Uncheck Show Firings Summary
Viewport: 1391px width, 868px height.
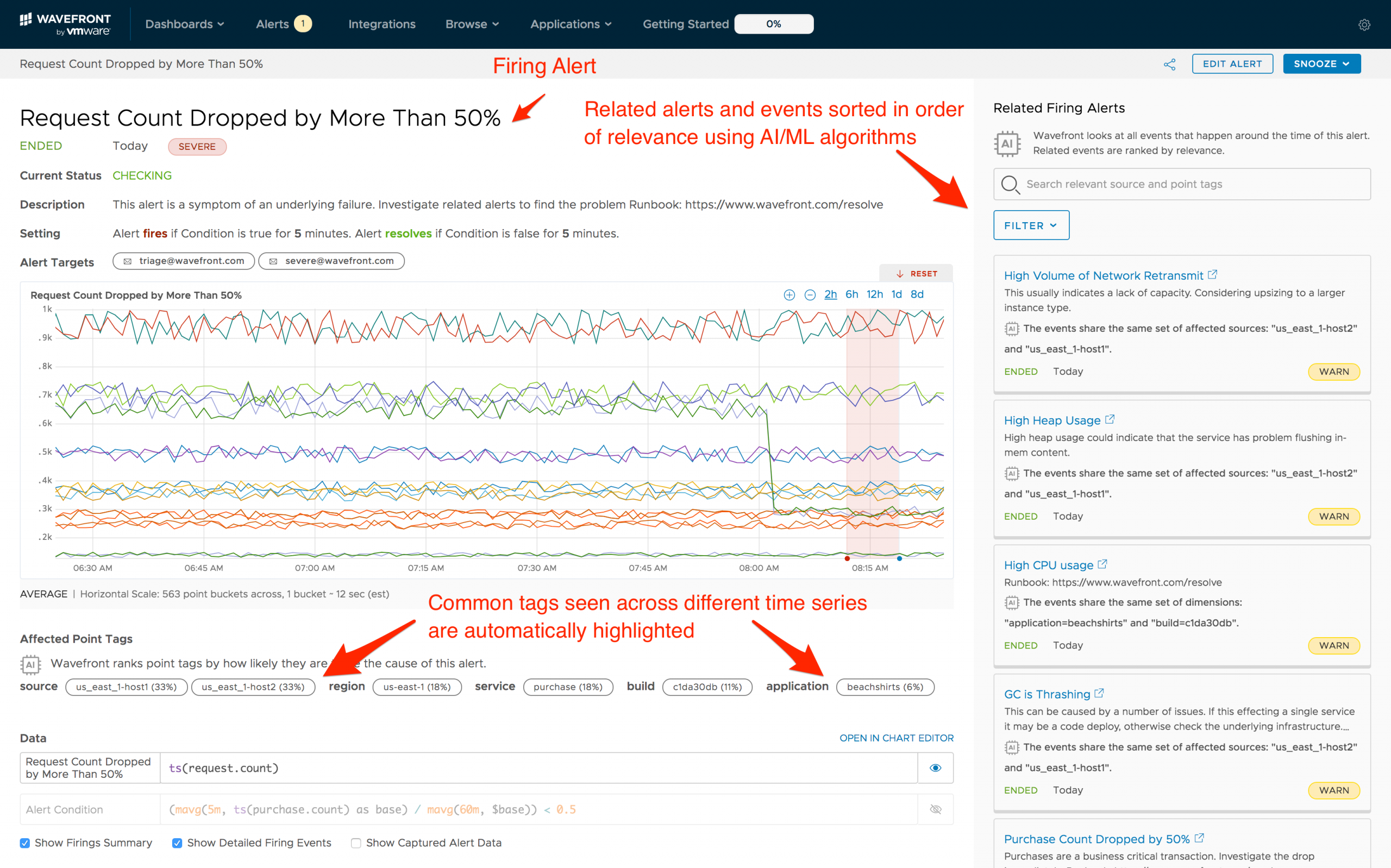(24, 842)
